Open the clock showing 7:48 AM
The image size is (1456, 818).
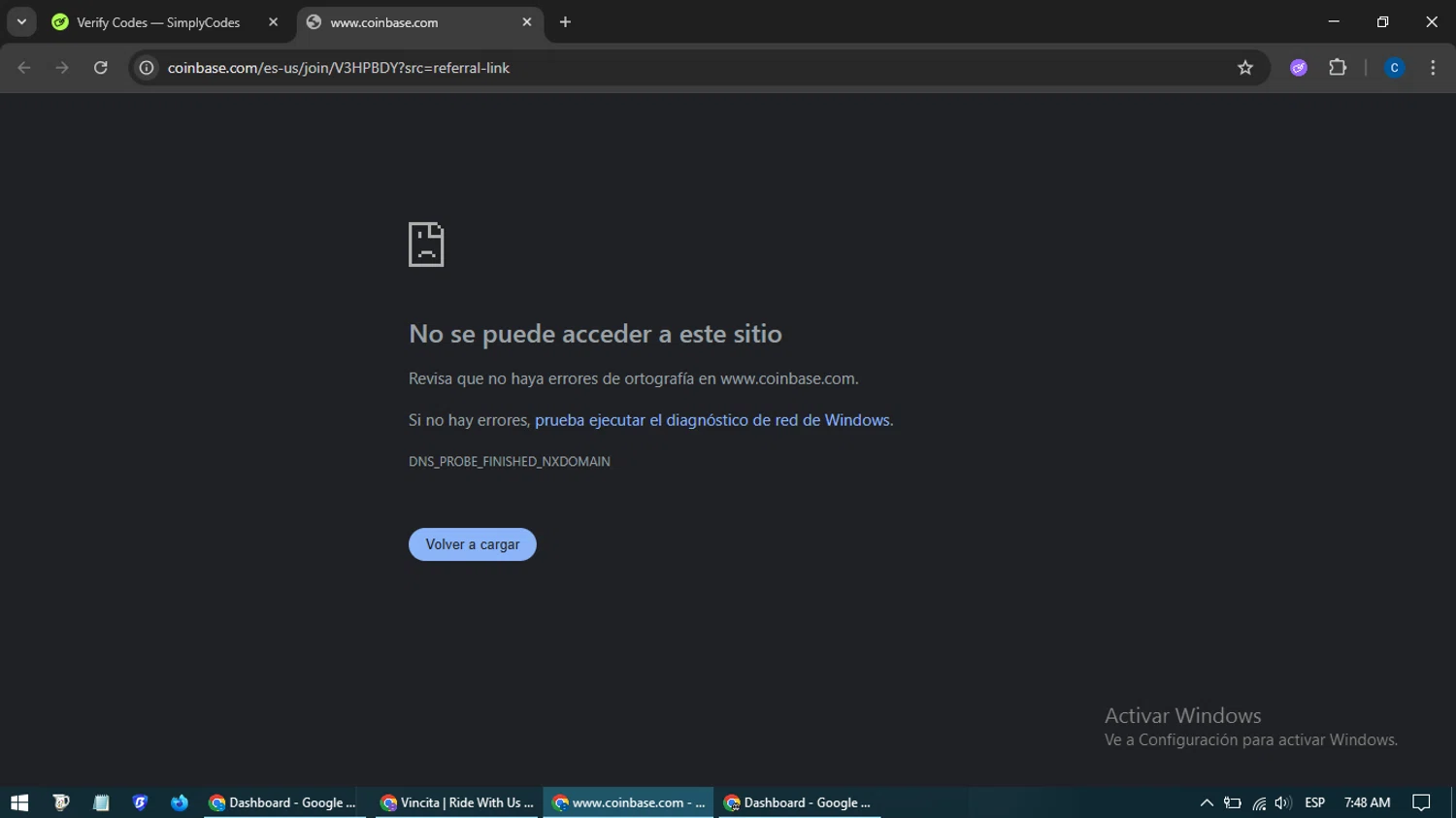[x=1367, y=802]
